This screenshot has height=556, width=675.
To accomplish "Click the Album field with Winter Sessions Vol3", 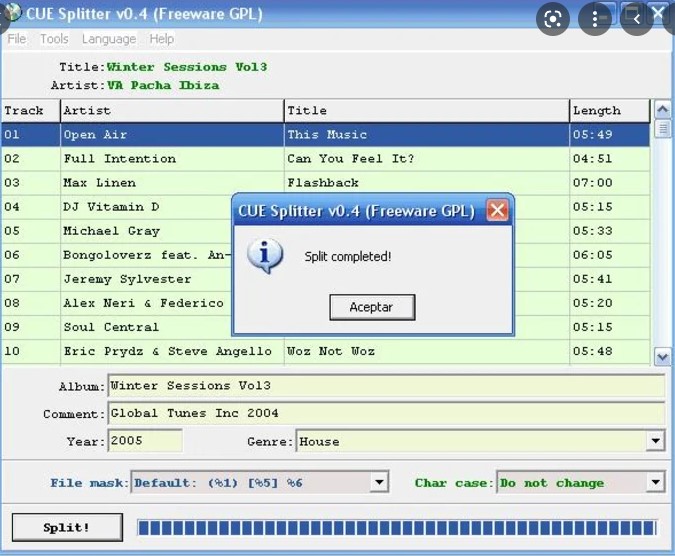I will (x=386, y=386).
